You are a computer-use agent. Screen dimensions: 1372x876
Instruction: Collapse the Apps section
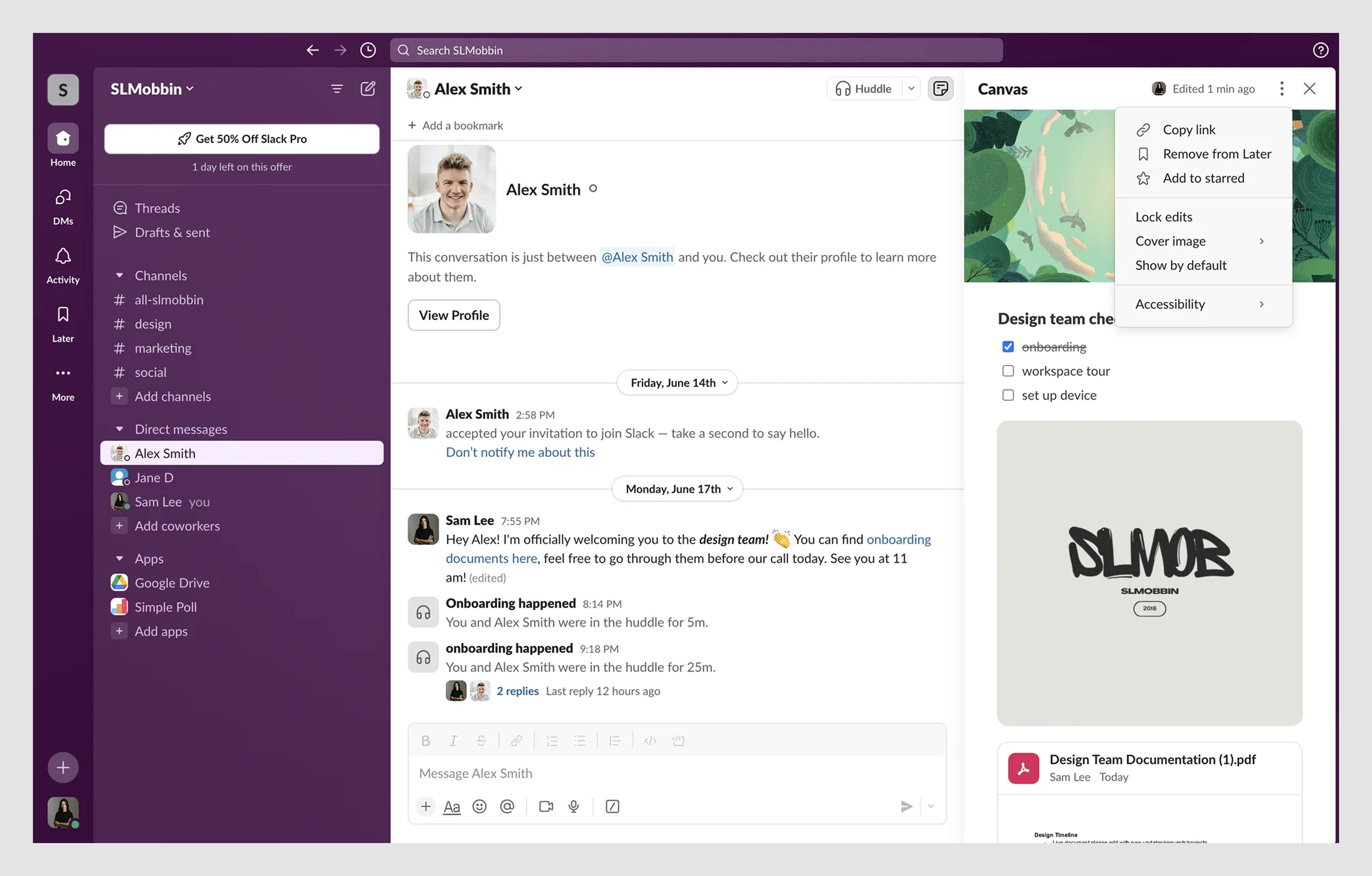click(119, 558)
